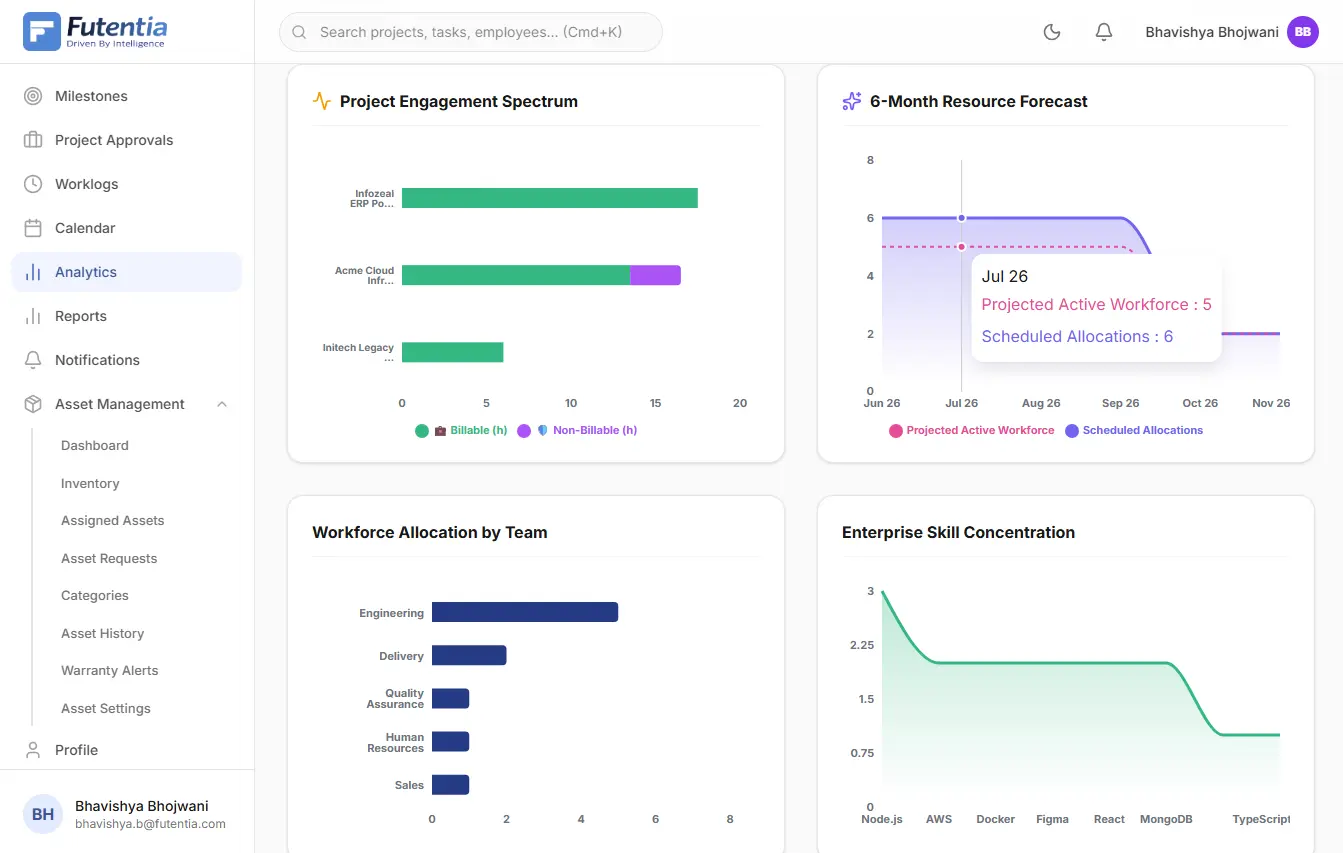Viewport: 1343px width, 853px height.
Task: Open Notifications from the sidebar
Action: tap(127, 360)
